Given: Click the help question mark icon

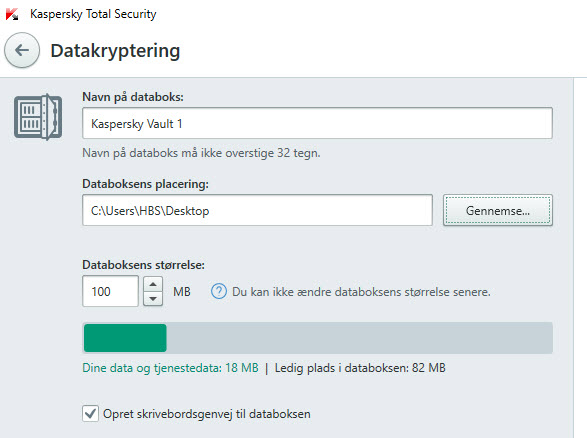Looking at the screenshot, I should pos(219,291).
